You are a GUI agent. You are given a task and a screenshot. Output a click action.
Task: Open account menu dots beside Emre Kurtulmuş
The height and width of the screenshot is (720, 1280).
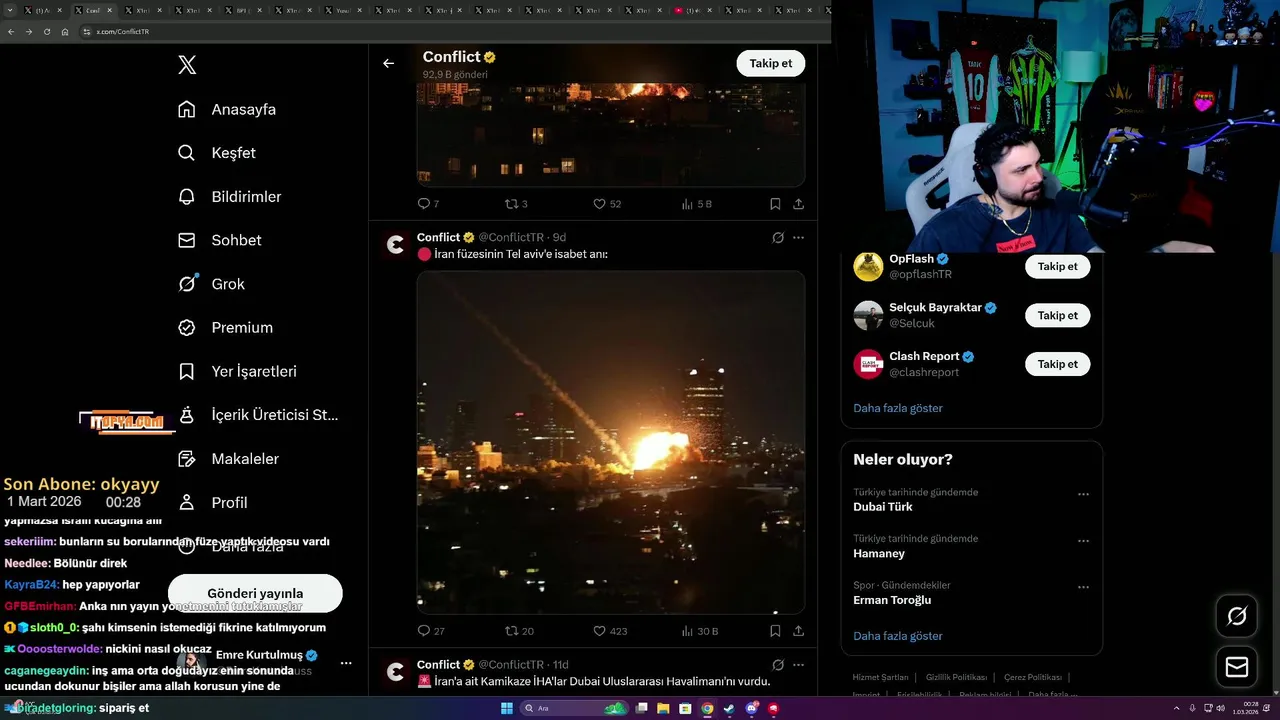point(346,663)
